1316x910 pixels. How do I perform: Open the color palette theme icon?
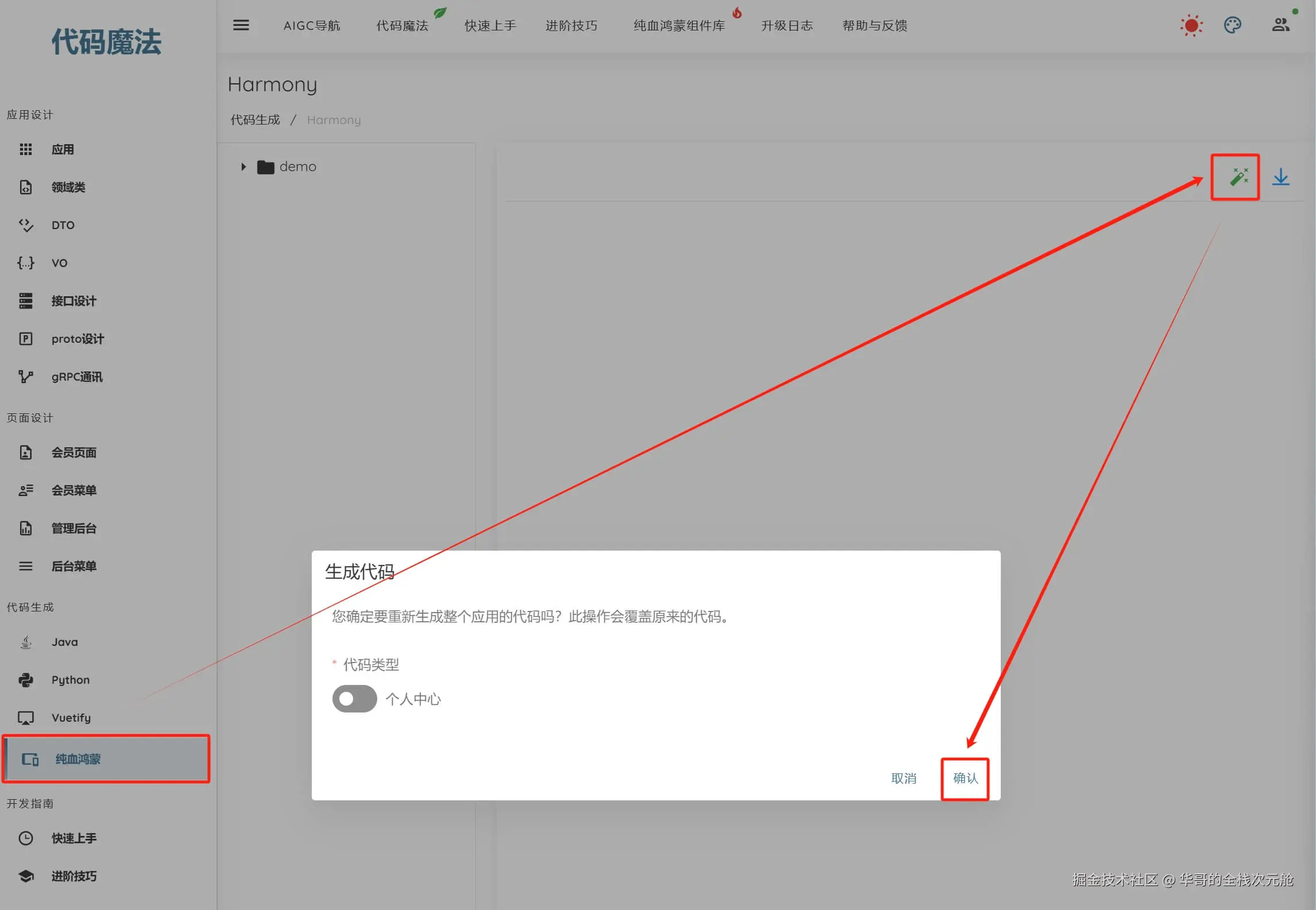(1232, 25)
